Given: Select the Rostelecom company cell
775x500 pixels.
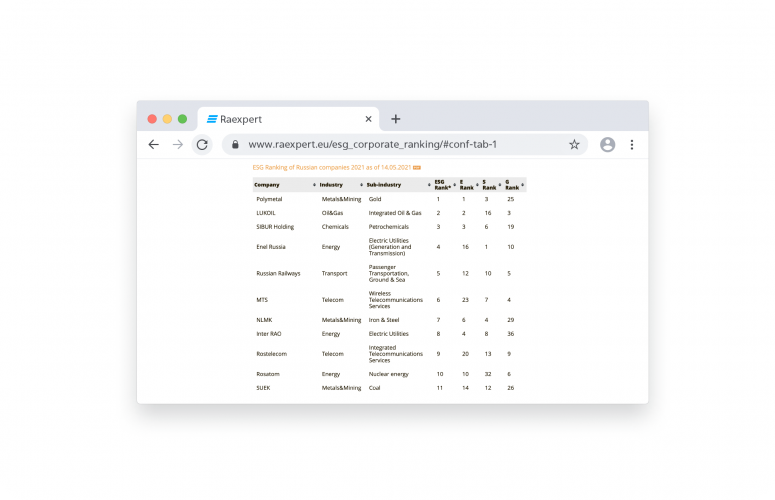Looking at the screenshot, I should tap(271, 354).
